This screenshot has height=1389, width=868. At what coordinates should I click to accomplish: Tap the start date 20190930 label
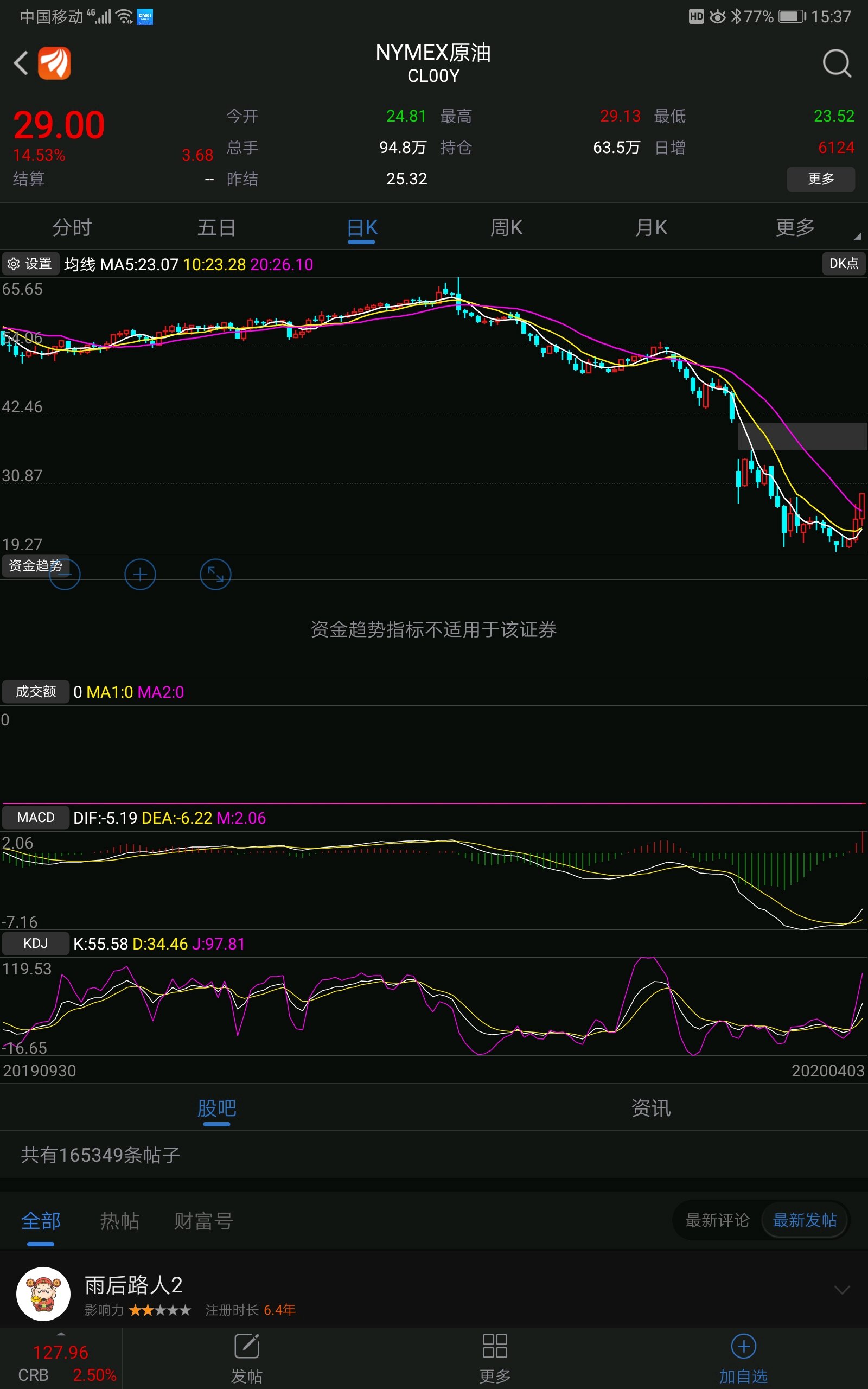(x=40, y=1071)
